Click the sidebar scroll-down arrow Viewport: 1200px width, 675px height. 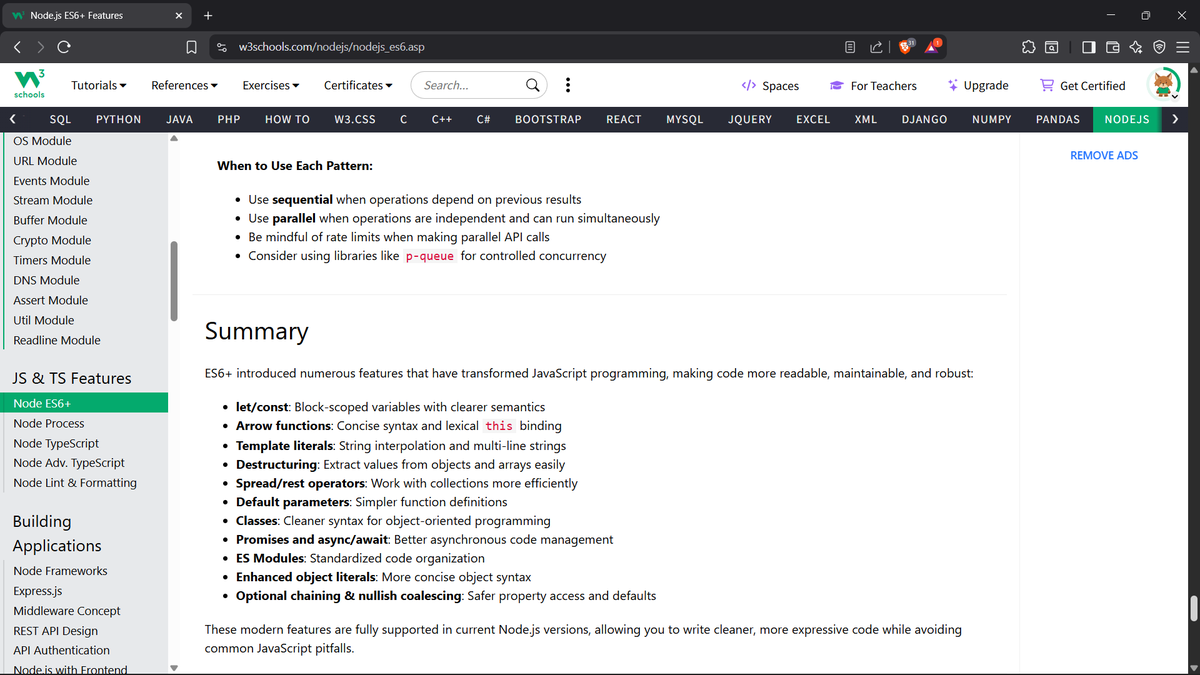(x=173, y=668)
